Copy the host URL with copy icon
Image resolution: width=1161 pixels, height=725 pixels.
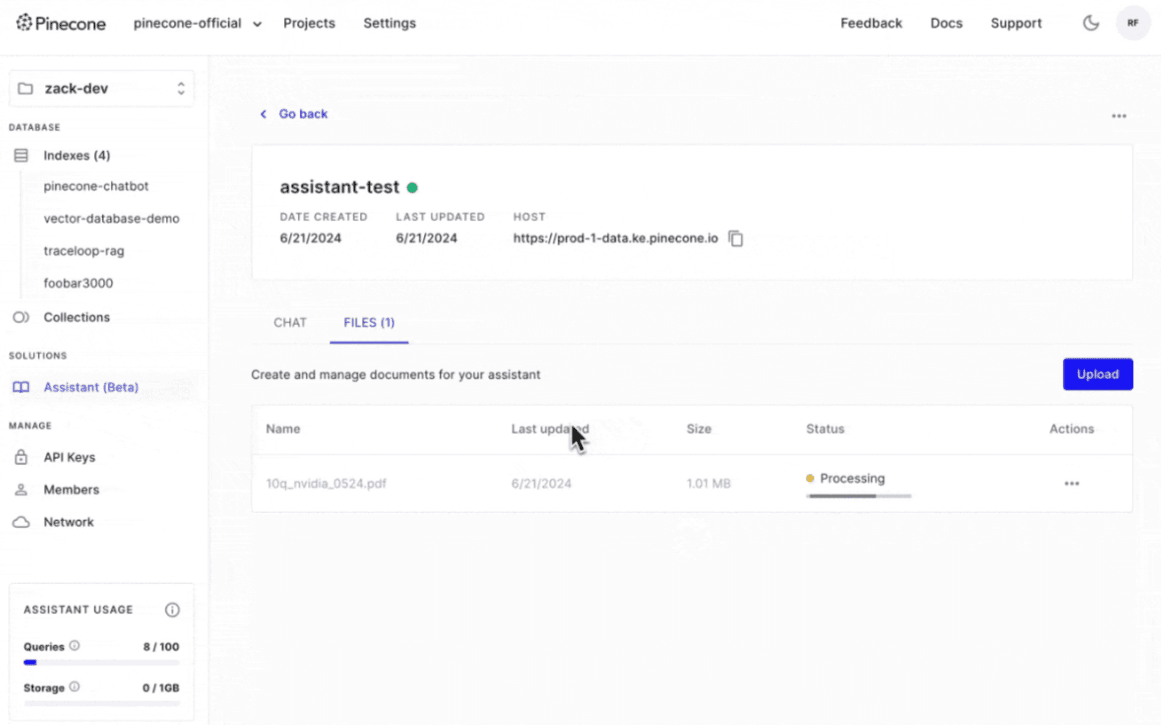[736, 239]
